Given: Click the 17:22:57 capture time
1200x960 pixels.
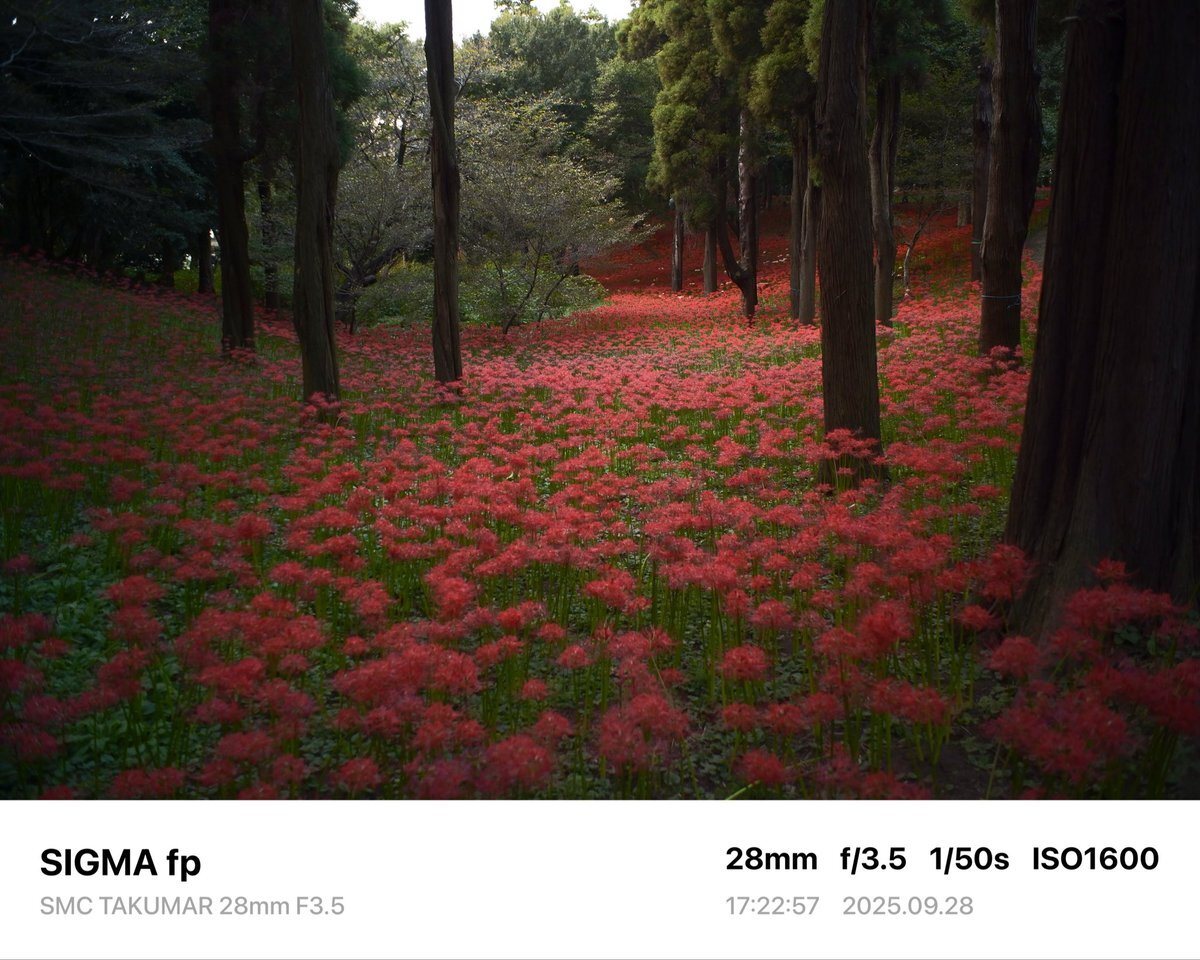Looking at the screenshot, I should (772, 906).
